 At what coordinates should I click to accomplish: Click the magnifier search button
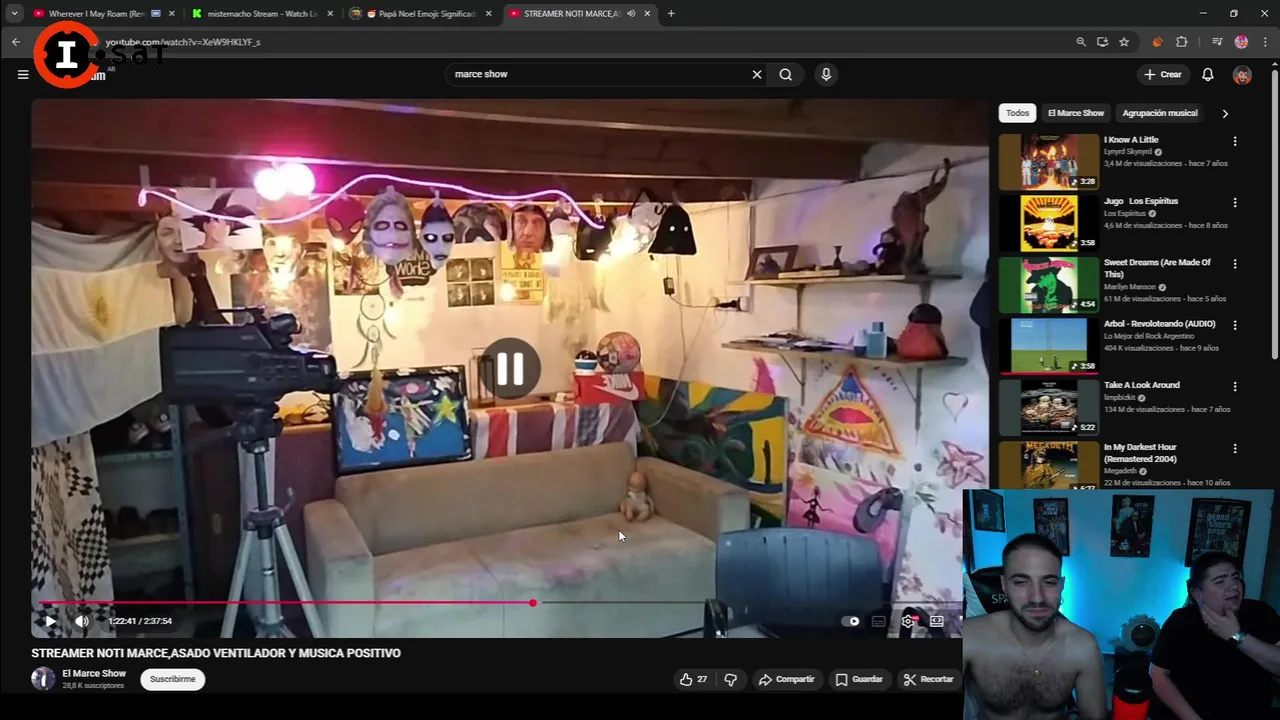(x=786, y=74)
